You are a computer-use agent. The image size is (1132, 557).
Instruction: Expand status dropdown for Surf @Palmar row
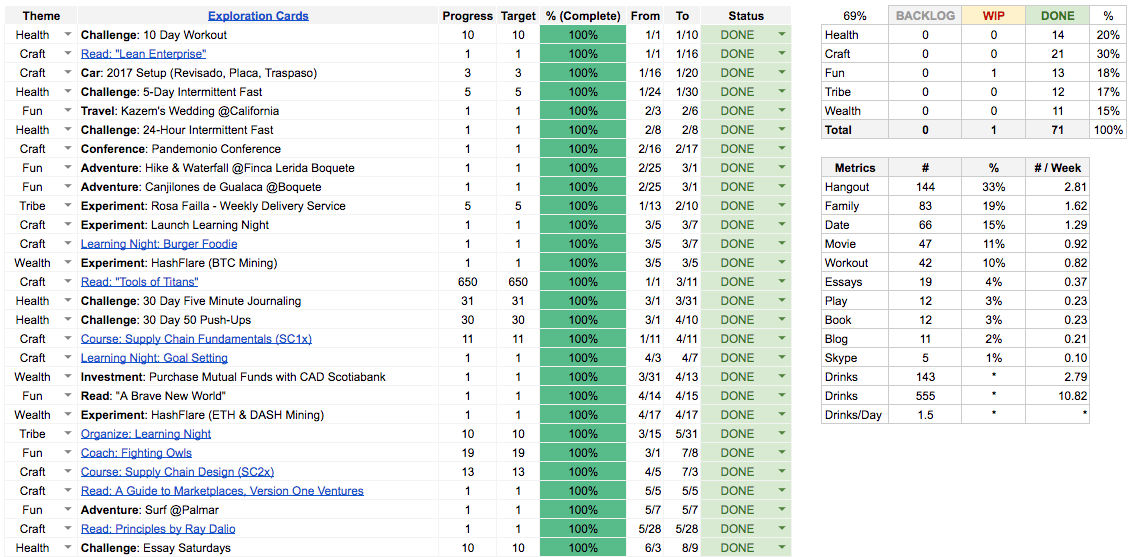[782, 510]
